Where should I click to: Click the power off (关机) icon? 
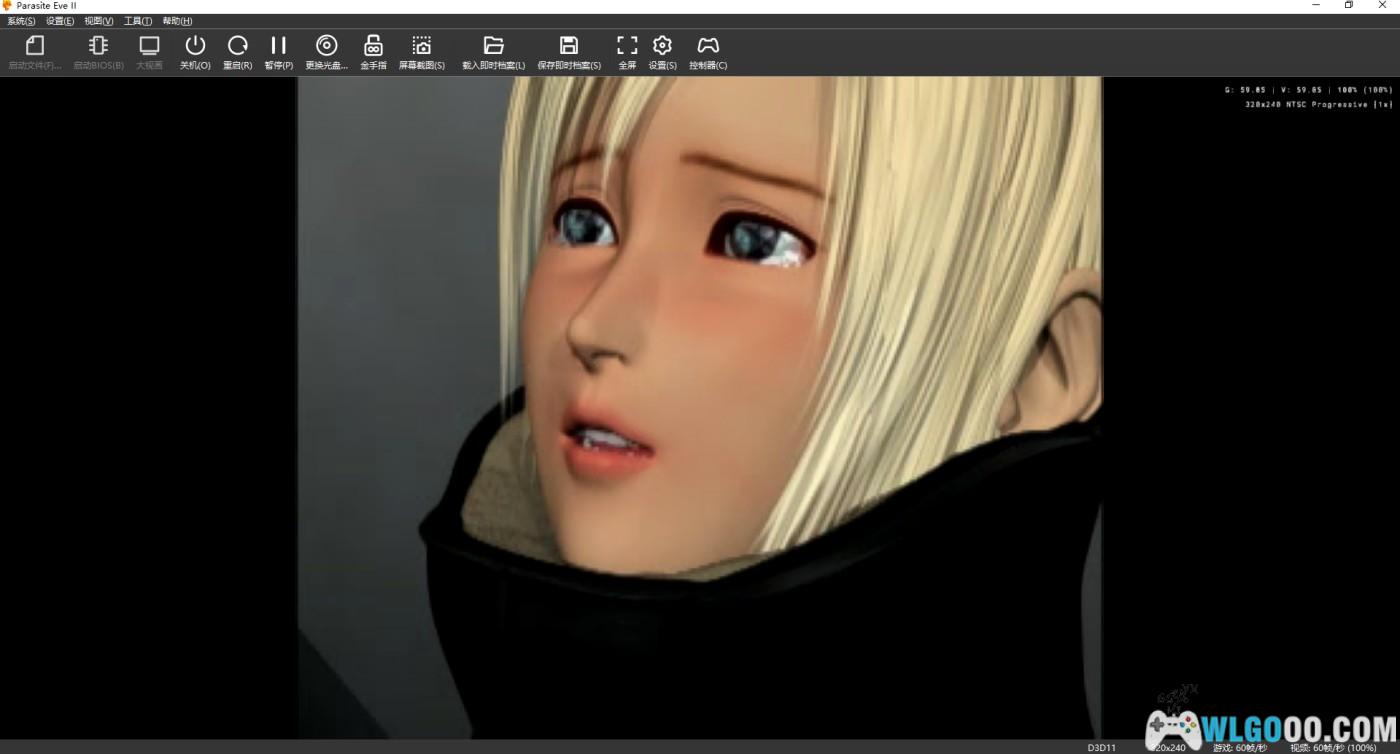pyautogui.click(x=195, y=52)
